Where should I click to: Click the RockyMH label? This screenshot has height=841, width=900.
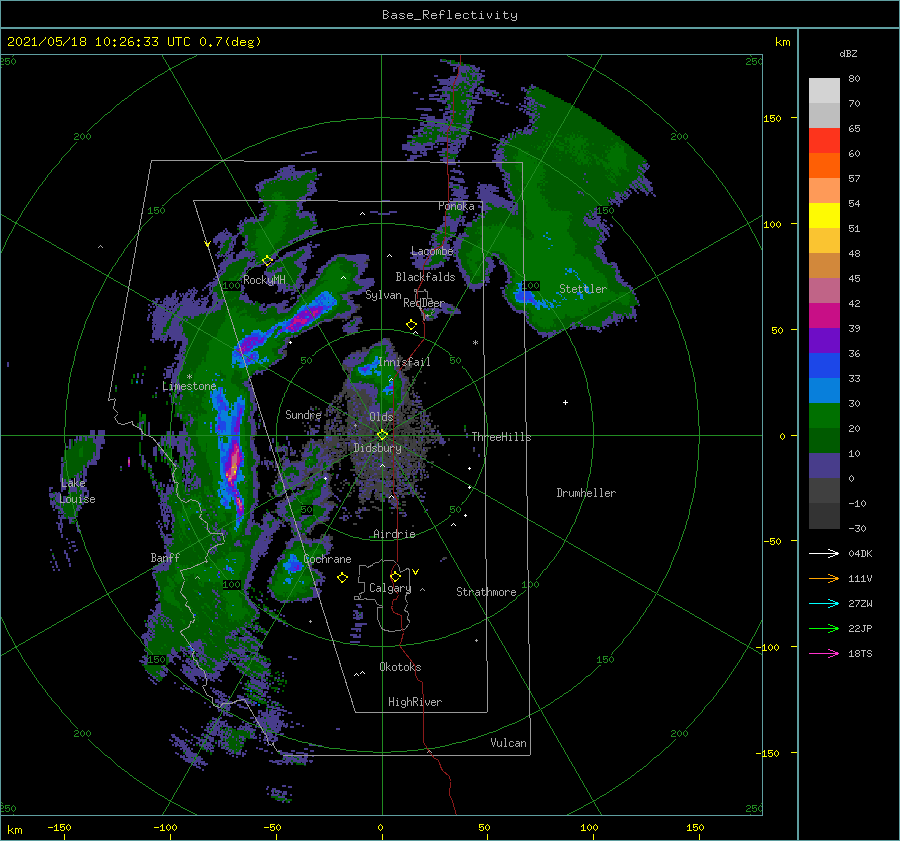pyautogui.click(x=264, y=280)
